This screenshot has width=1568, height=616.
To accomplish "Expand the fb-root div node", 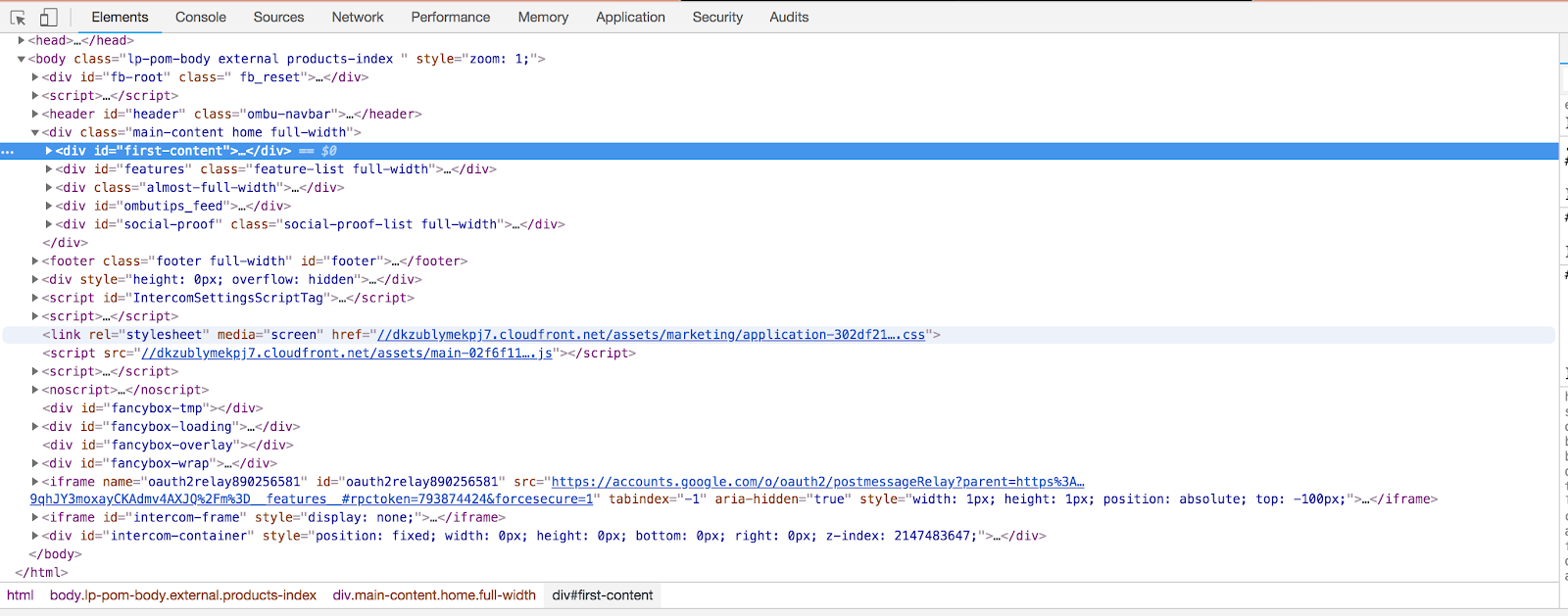I will (34, 77).
